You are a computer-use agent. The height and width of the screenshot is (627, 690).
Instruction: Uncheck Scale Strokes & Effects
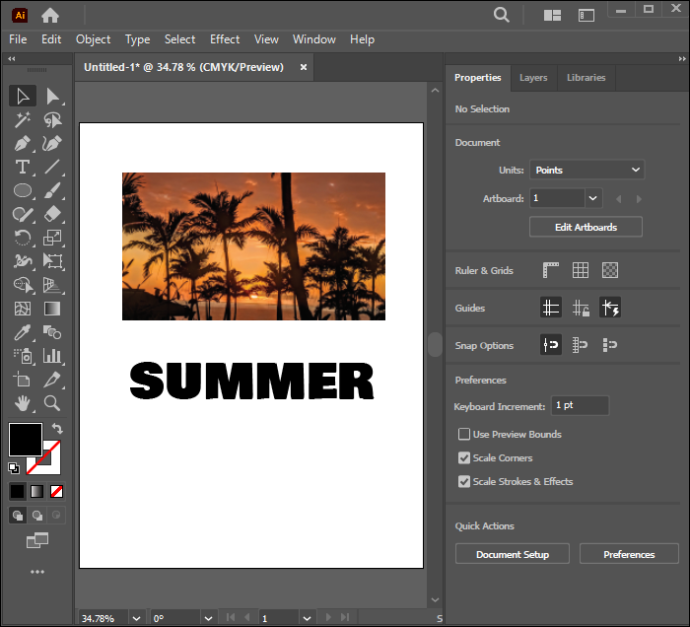[464, 481]
